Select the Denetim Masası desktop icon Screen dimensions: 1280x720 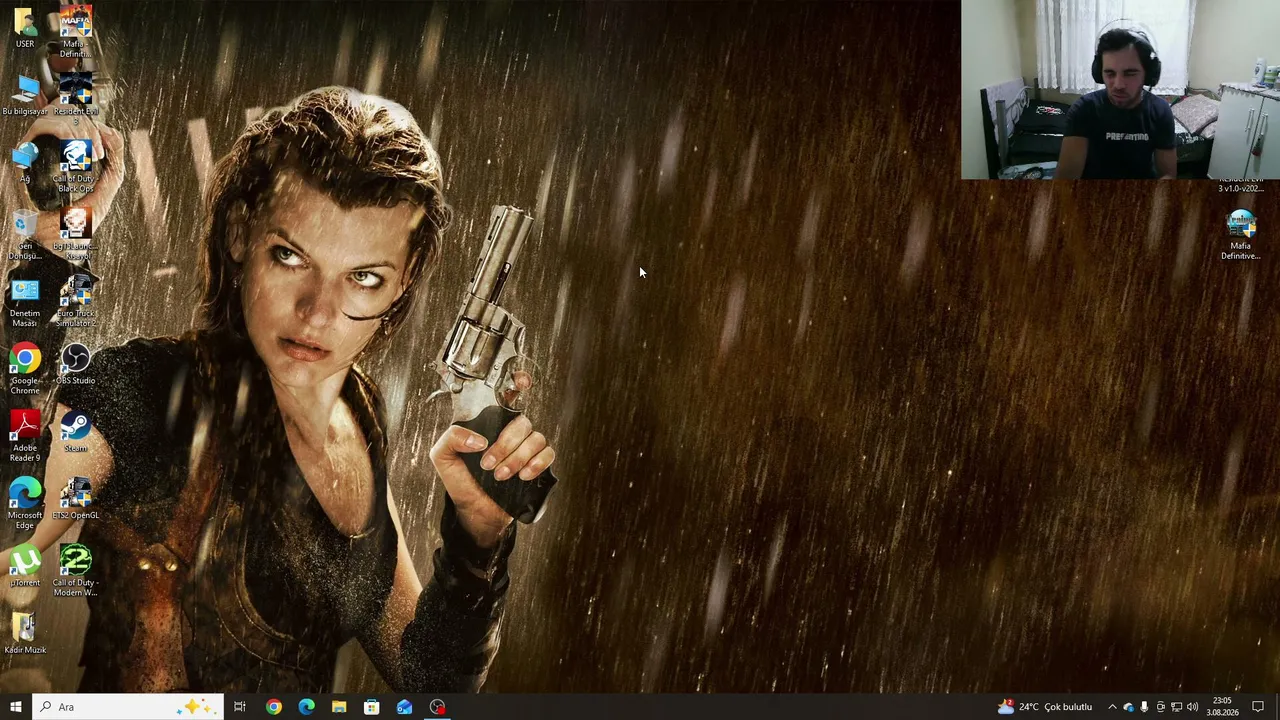25,302
